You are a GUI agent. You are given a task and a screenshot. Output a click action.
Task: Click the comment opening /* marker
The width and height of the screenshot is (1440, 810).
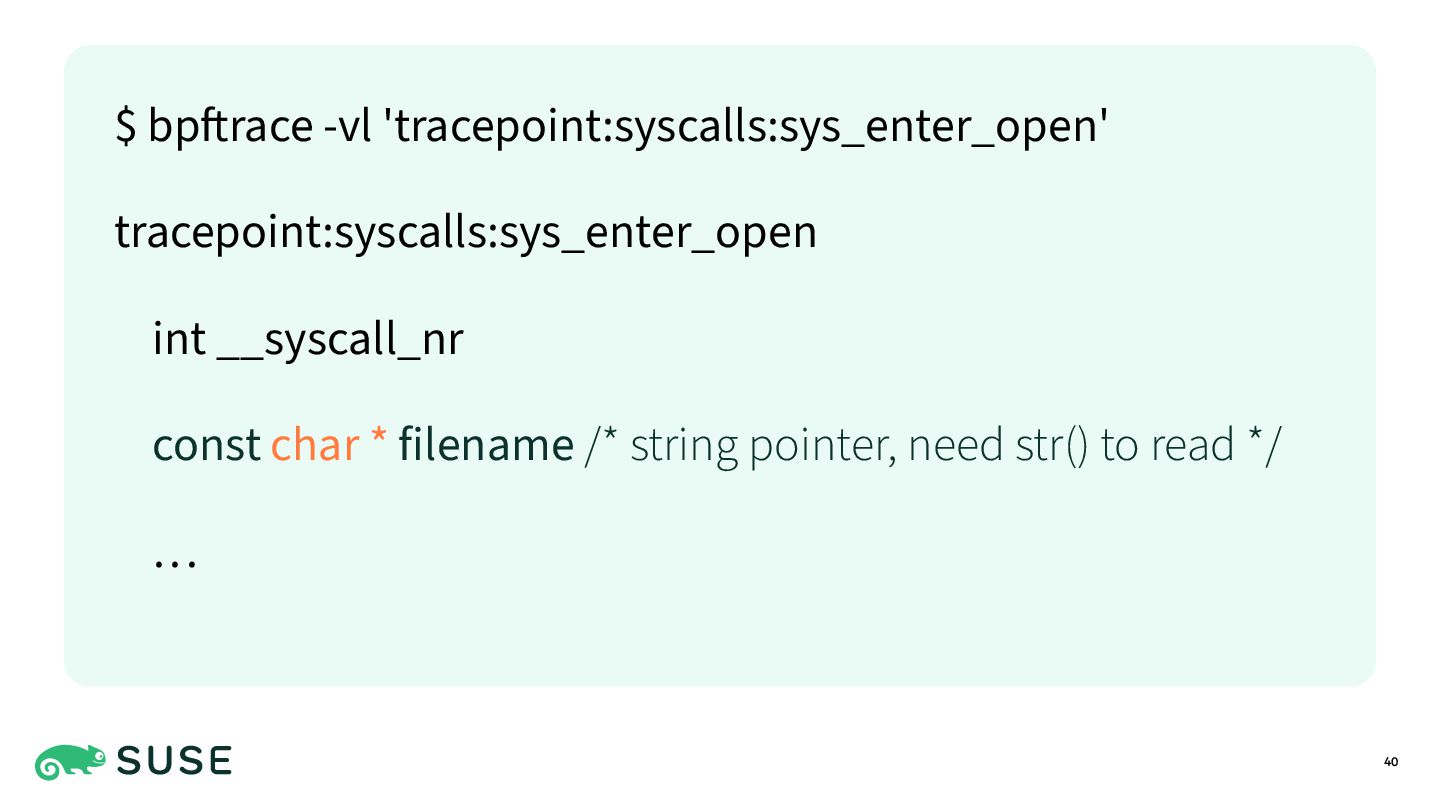tap(601, 445)
